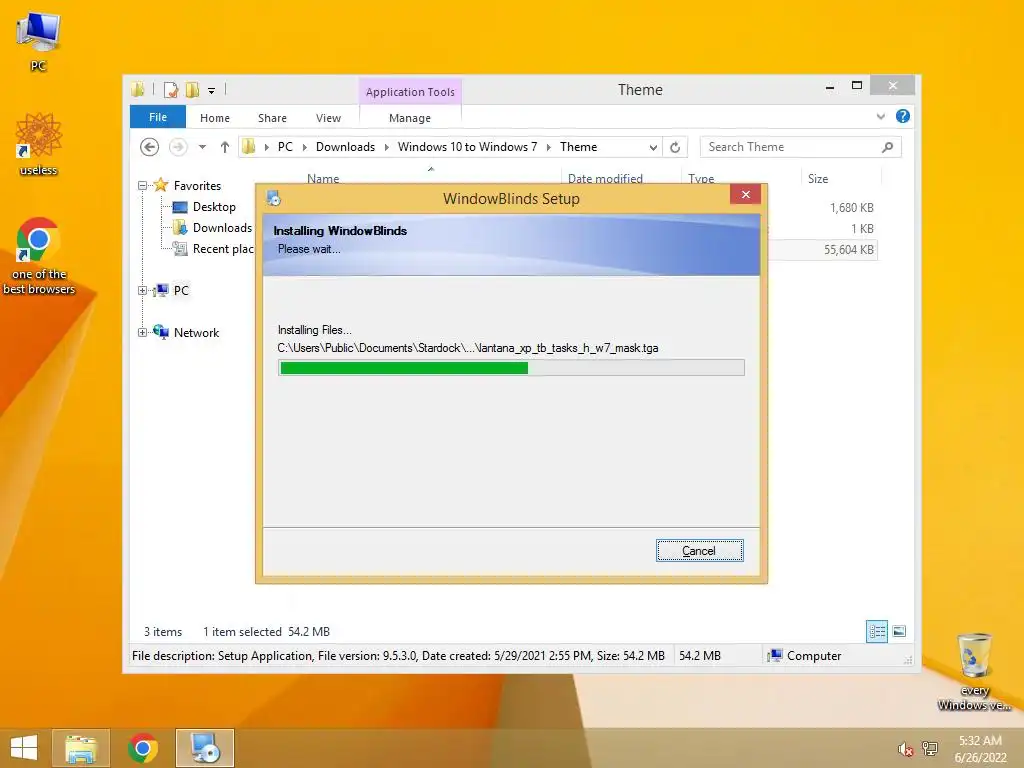Select the 1,680 KB file row
The image size is (1024, 768).
pos(823,208)
